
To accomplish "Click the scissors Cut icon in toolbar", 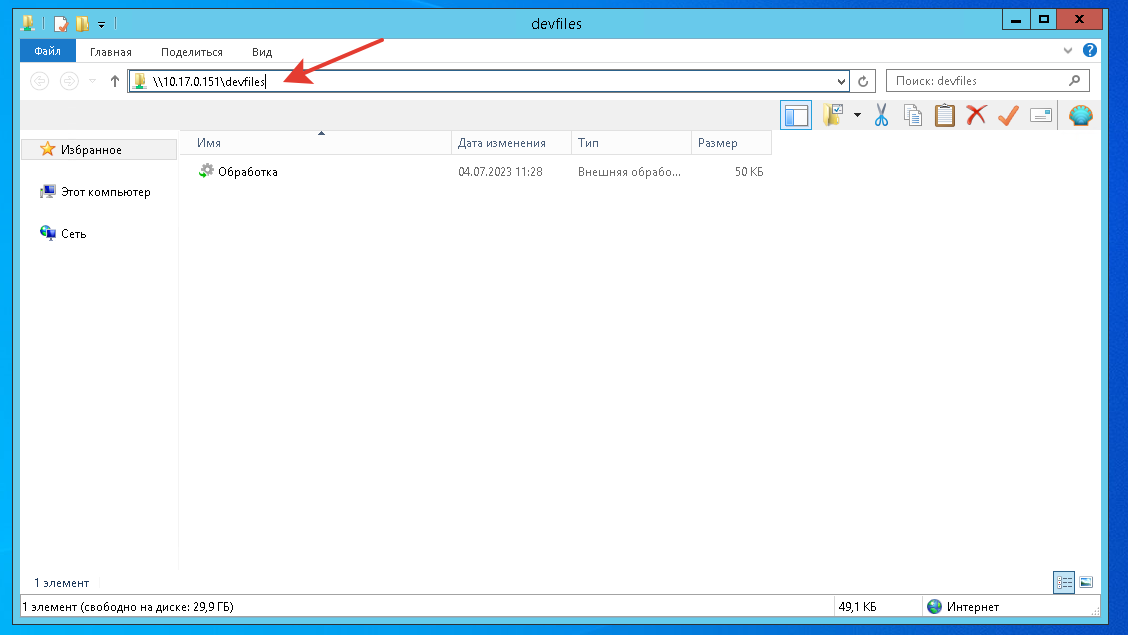I will click(x=881, y=115).
